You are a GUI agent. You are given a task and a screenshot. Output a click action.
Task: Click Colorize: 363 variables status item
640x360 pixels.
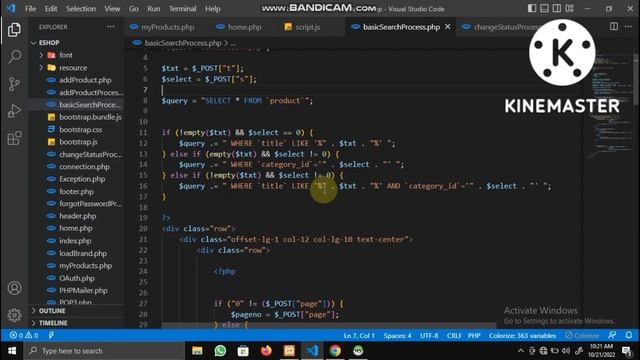522,336
